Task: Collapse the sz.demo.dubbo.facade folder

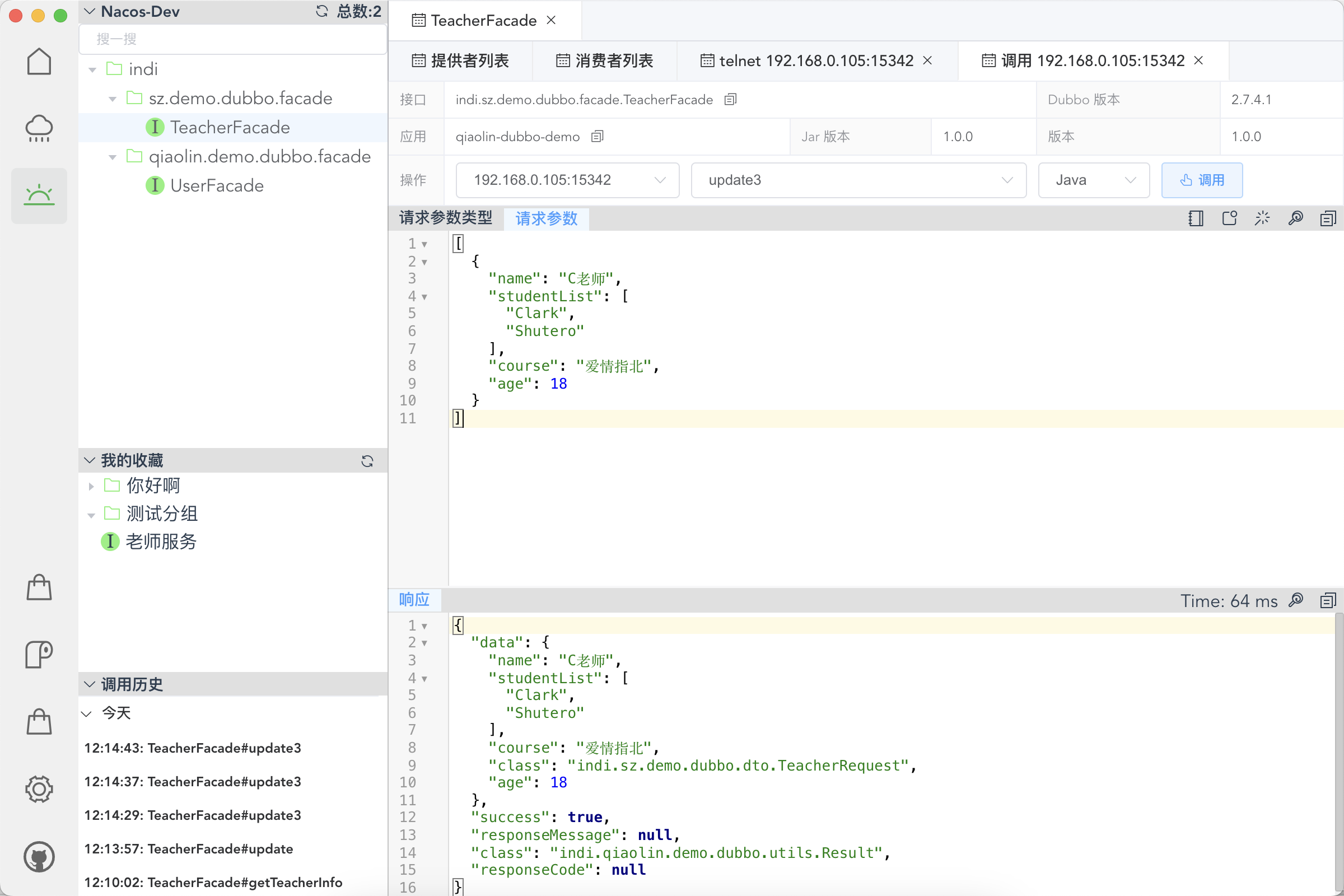Action: point(113,99)
